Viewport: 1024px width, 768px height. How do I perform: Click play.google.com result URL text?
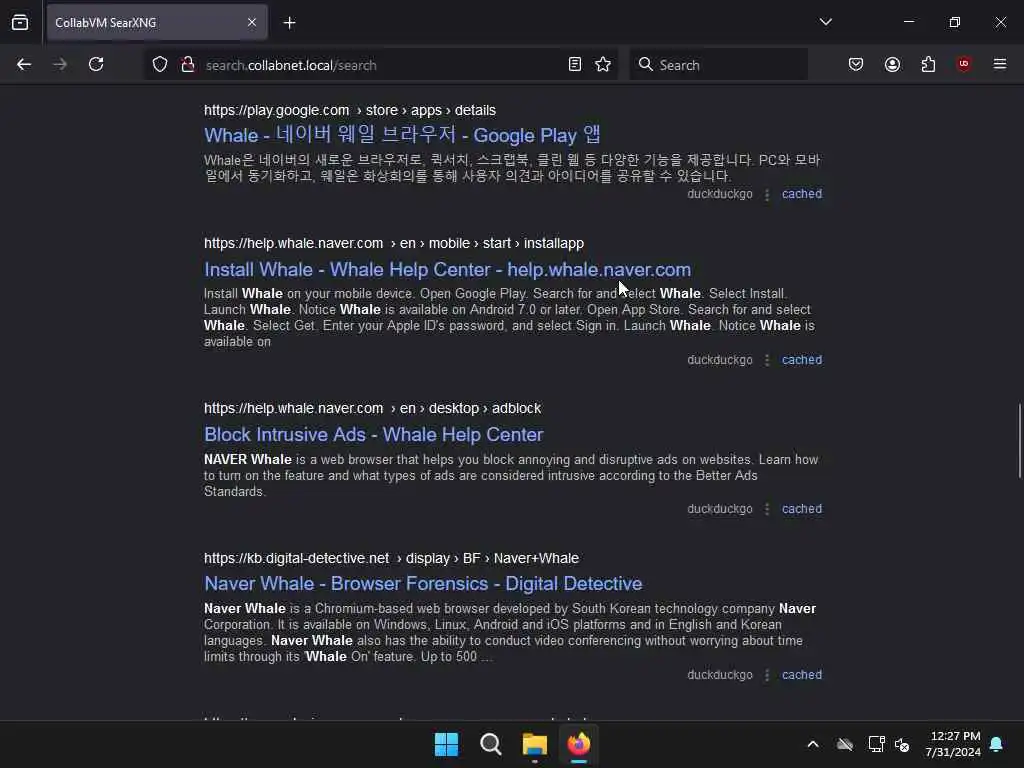(x=350, y=110)
